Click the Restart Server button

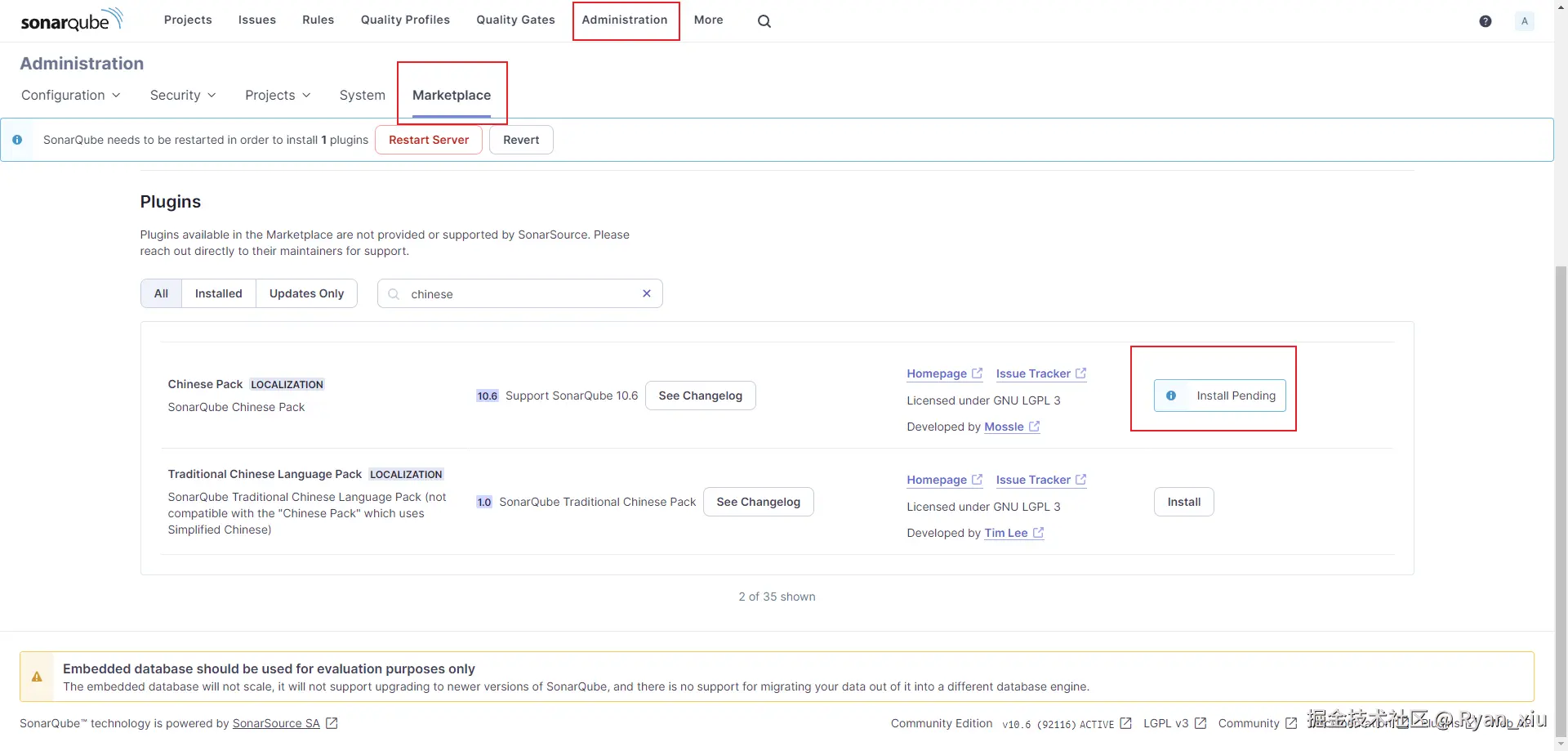(x=429, y=140)
